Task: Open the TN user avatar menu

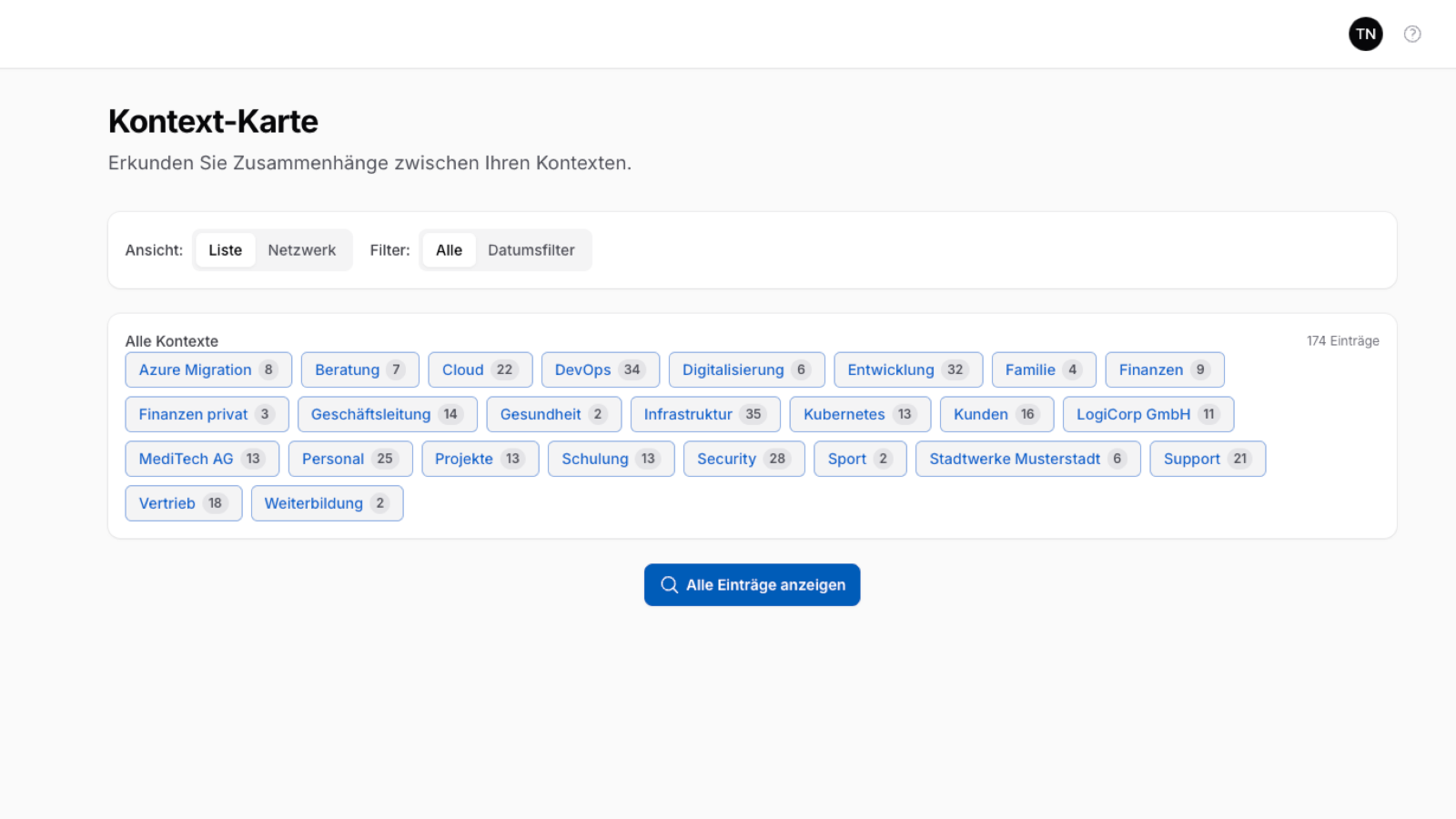Action: 1365,35
